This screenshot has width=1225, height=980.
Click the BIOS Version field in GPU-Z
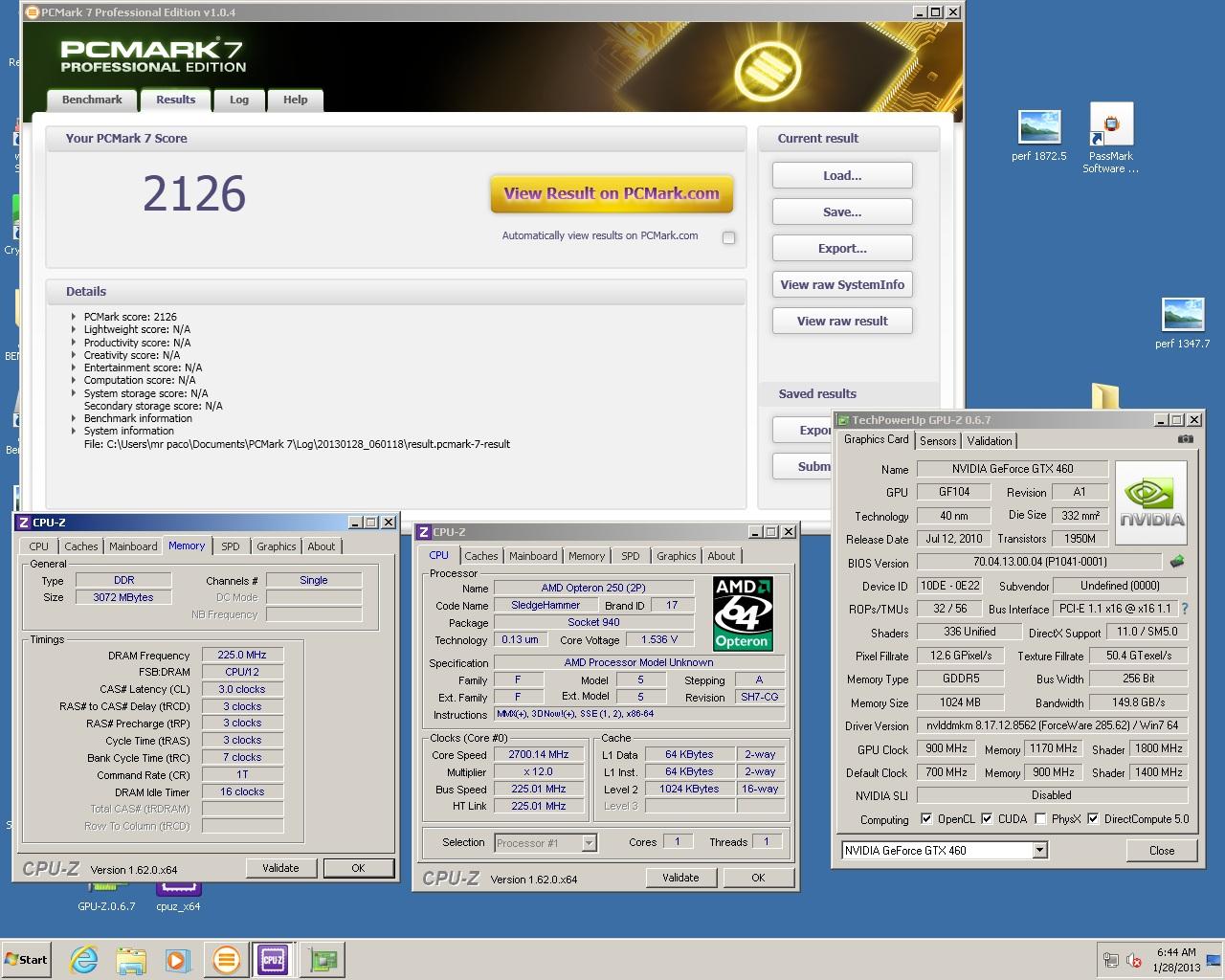tap(1038, 563)
